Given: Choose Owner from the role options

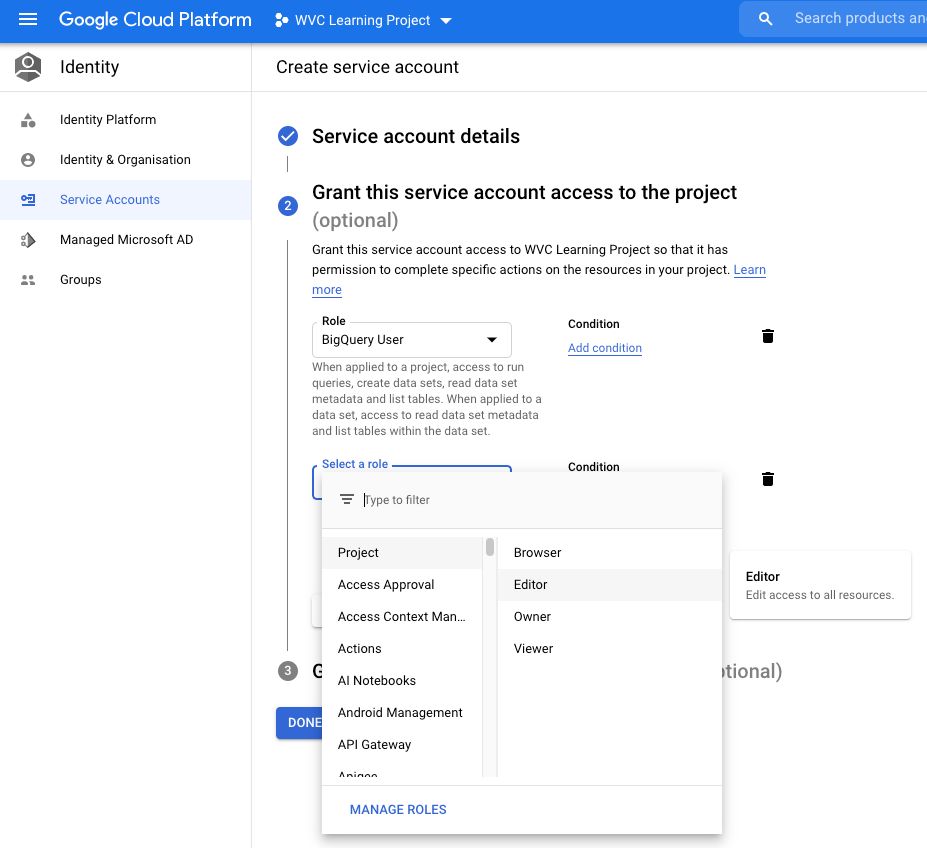Looking at the screenshot, I should [x=532, y=616].
